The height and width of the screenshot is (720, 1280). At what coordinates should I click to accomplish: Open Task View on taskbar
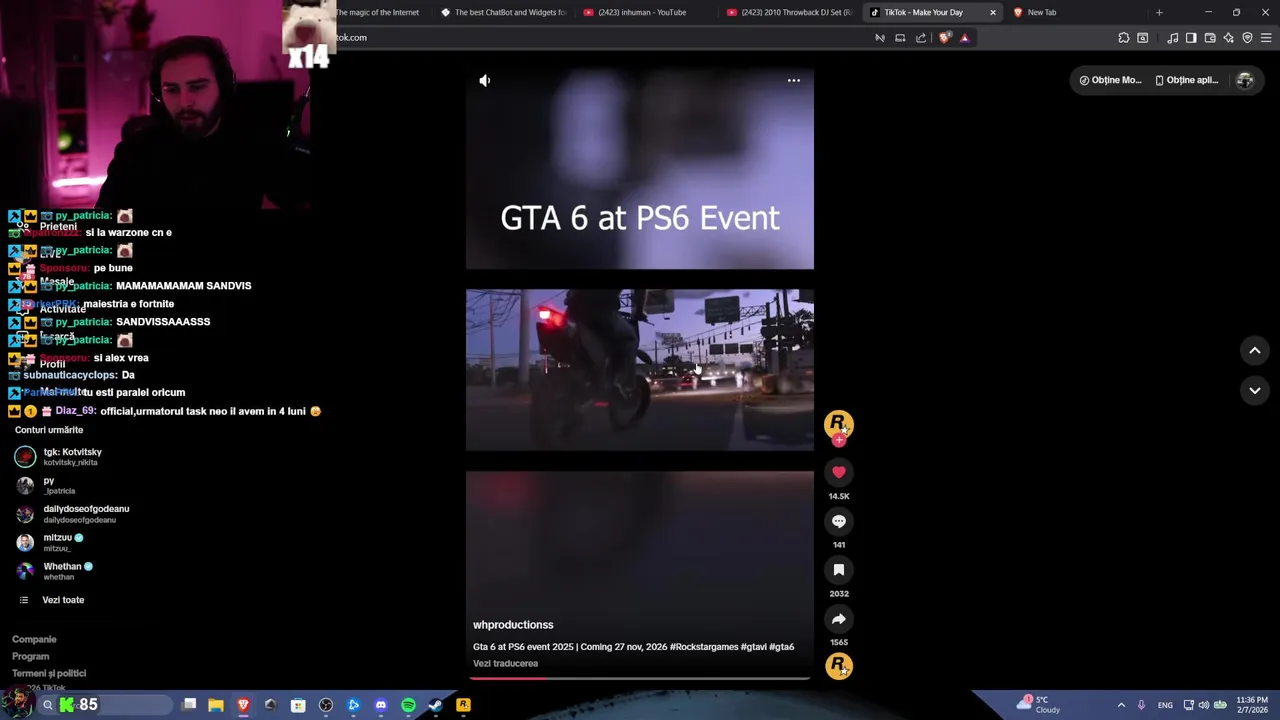[x=189, y=705]
